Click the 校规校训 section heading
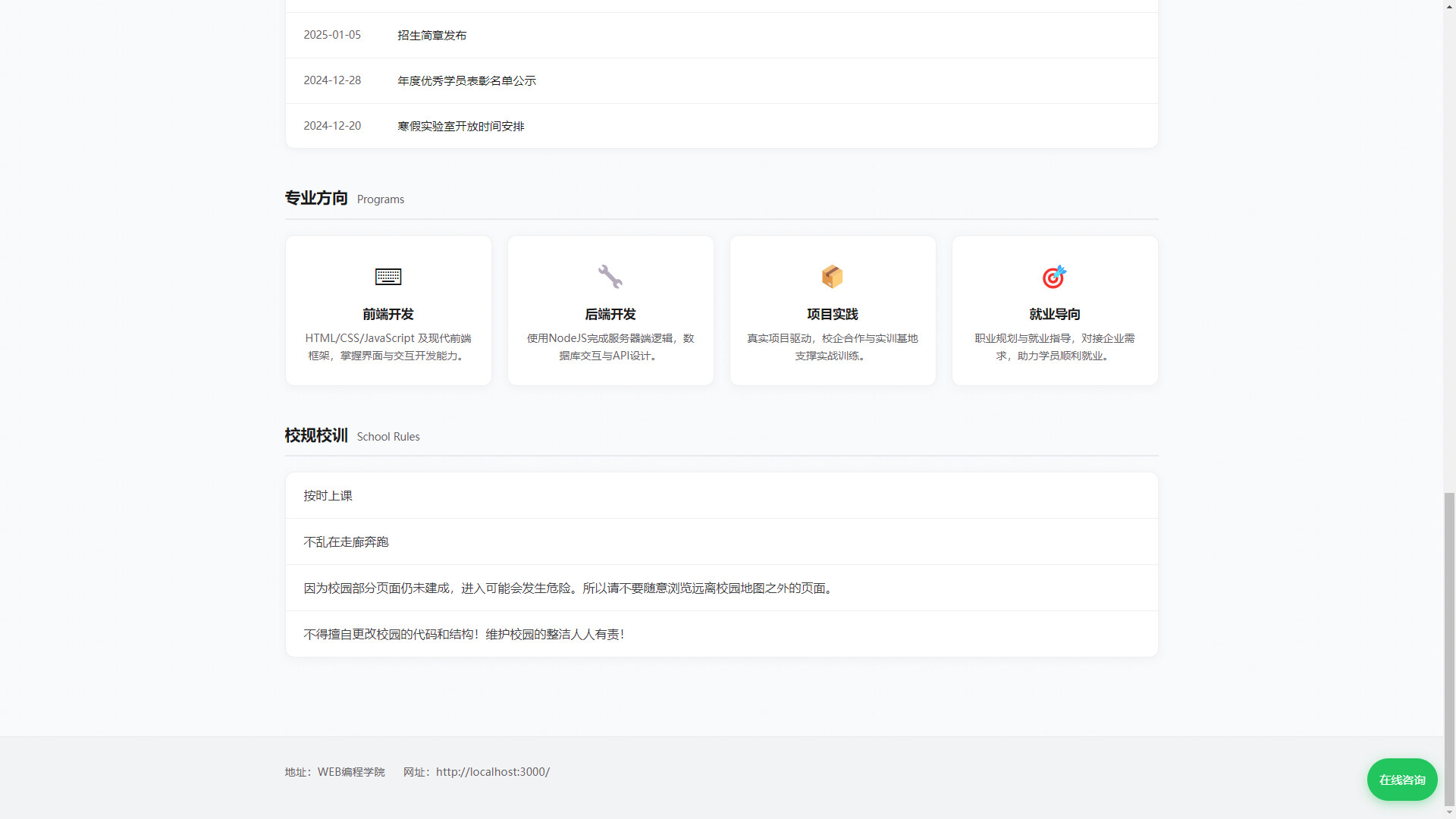Viewport: 1456px width, 819px height. click(315, 435)
